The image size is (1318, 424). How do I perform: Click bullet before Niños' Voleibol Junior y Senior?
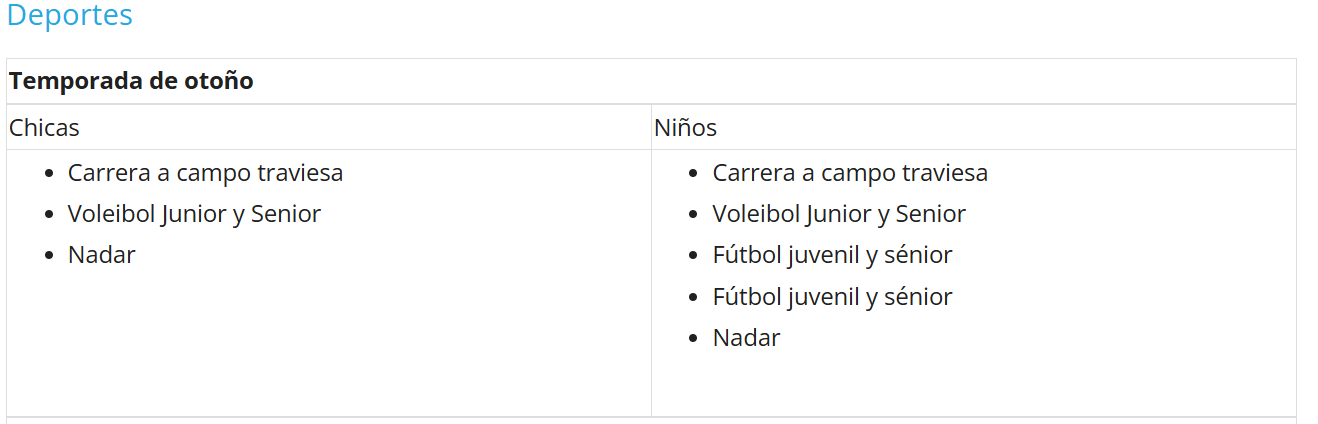[695, 215]
